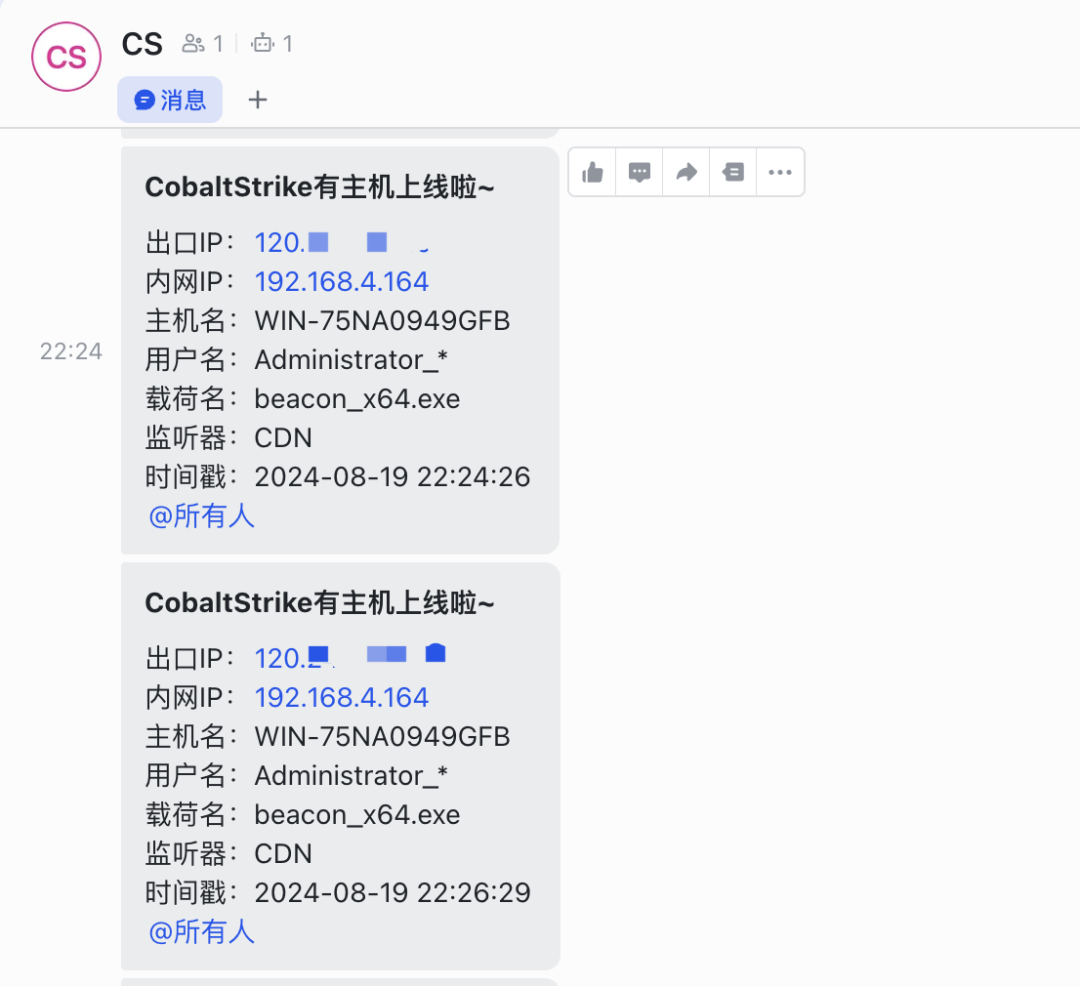Click the CDN listener value in 22:26:29 message
Image resolution: width=1080 pixels, height=986 pixels.
point(283,854)
